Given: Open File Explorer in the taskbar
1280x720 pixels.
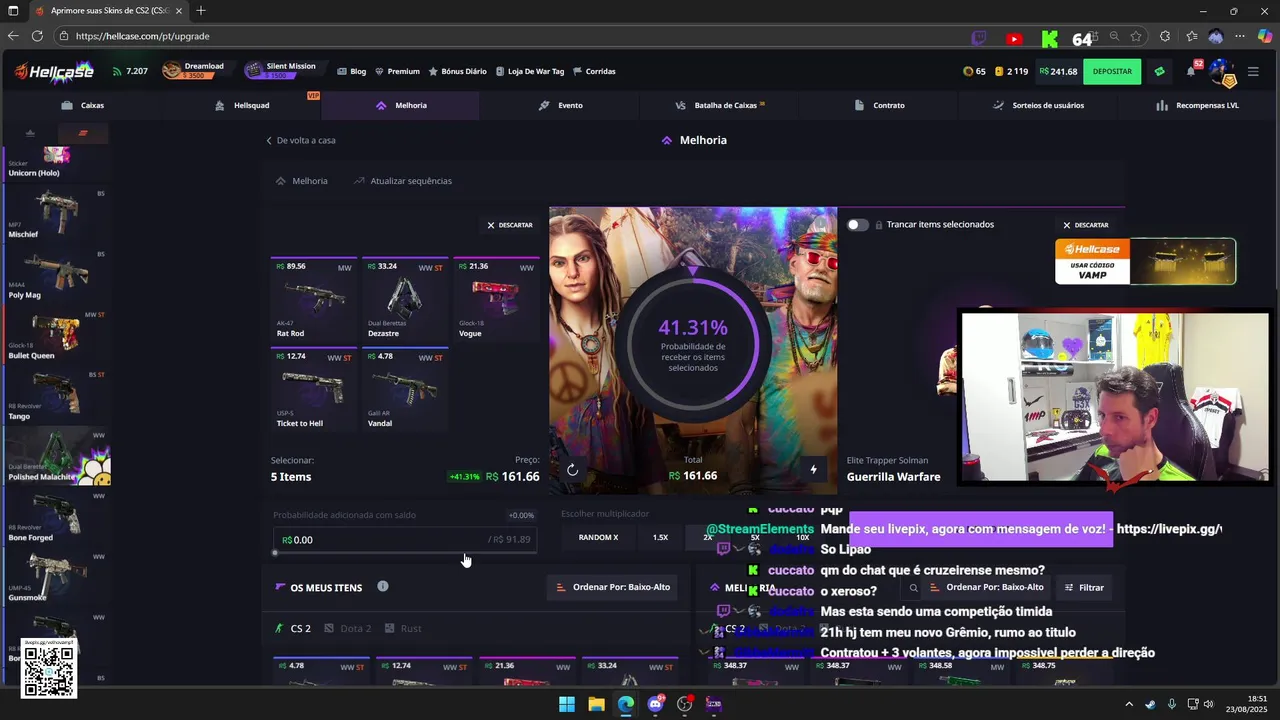Looking at the screenshot, I should (596, 704).
